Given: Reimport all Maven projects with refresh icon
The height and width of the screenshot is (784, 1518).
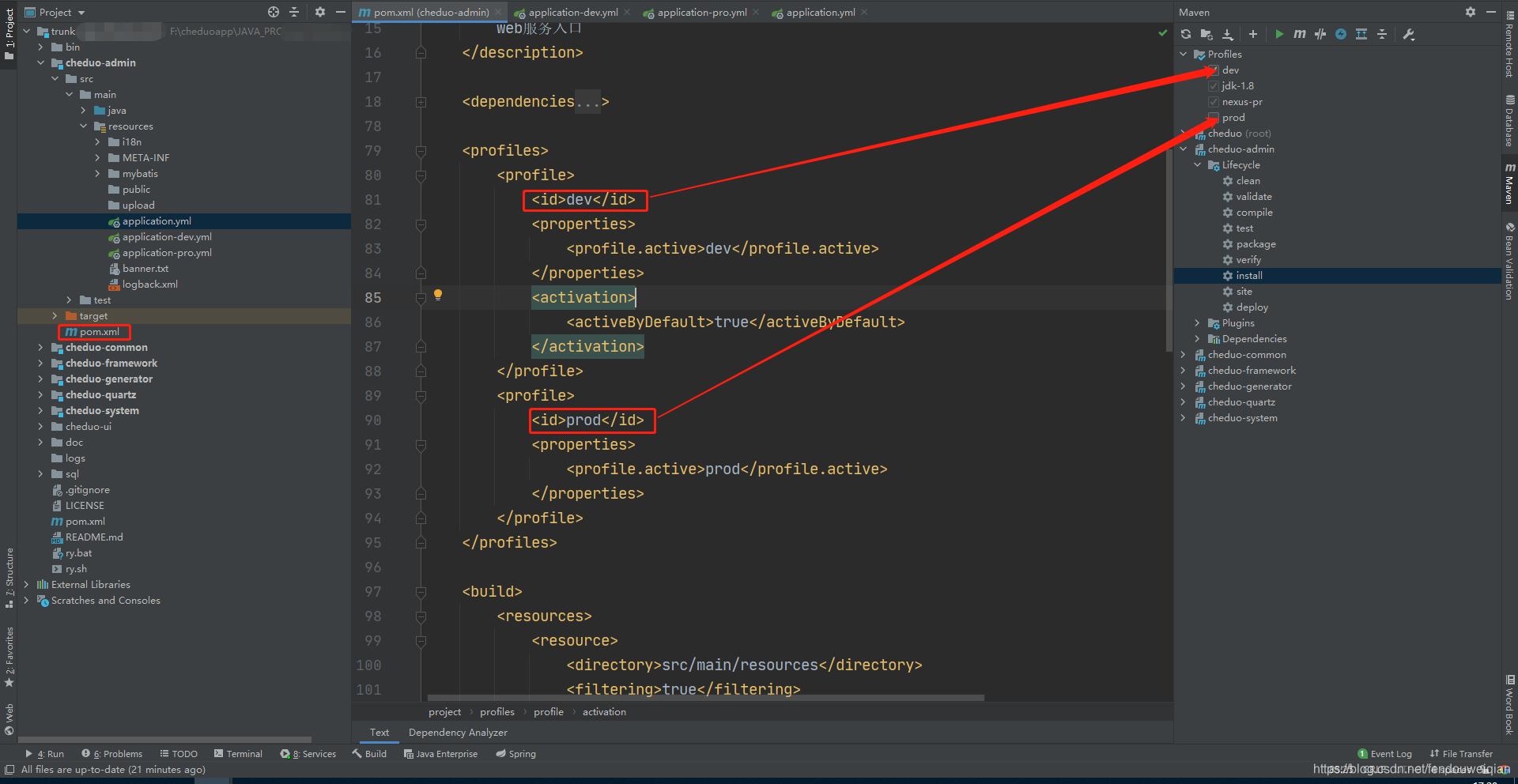Looking at the screenshot, I should pos(1186,34).
